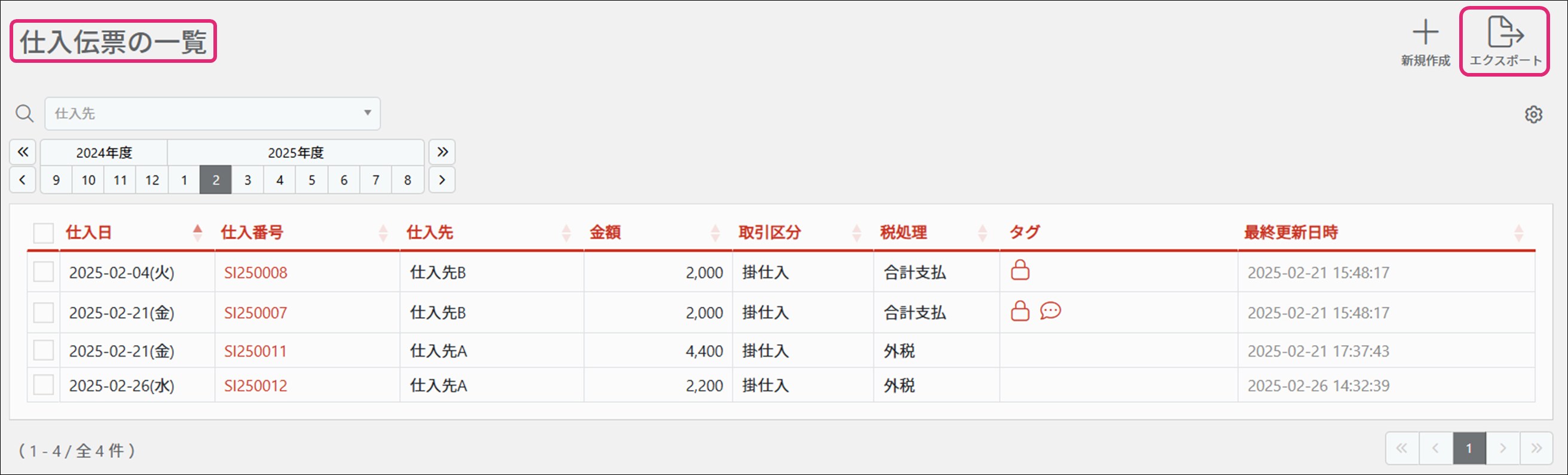Jump forward a year with double-right arrow
The height and width of the screenshot is (475, 1568).
442,152
